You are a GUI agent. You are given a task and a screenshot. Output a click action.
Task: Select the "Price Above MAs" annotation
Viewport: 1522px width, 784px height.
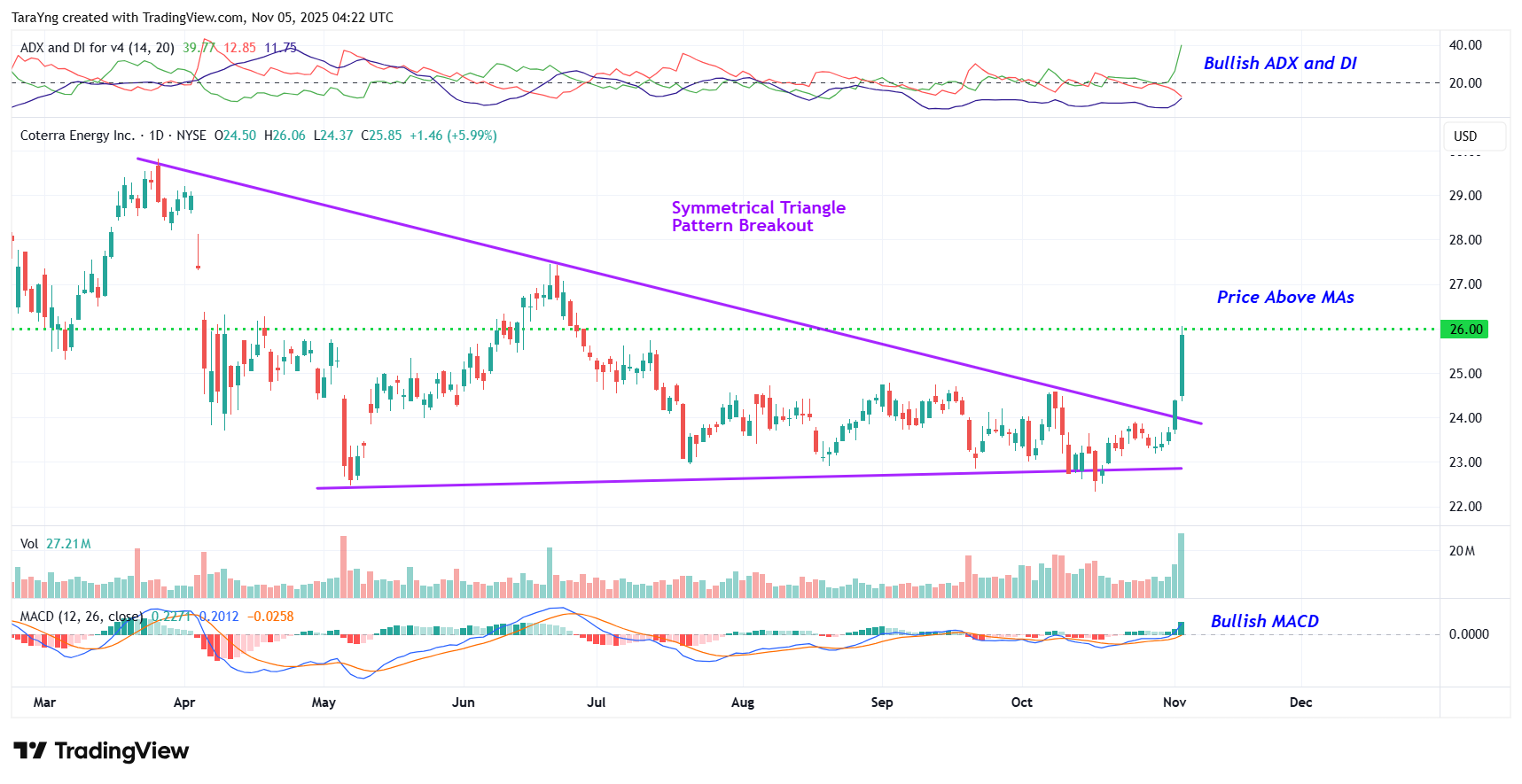1284,298
